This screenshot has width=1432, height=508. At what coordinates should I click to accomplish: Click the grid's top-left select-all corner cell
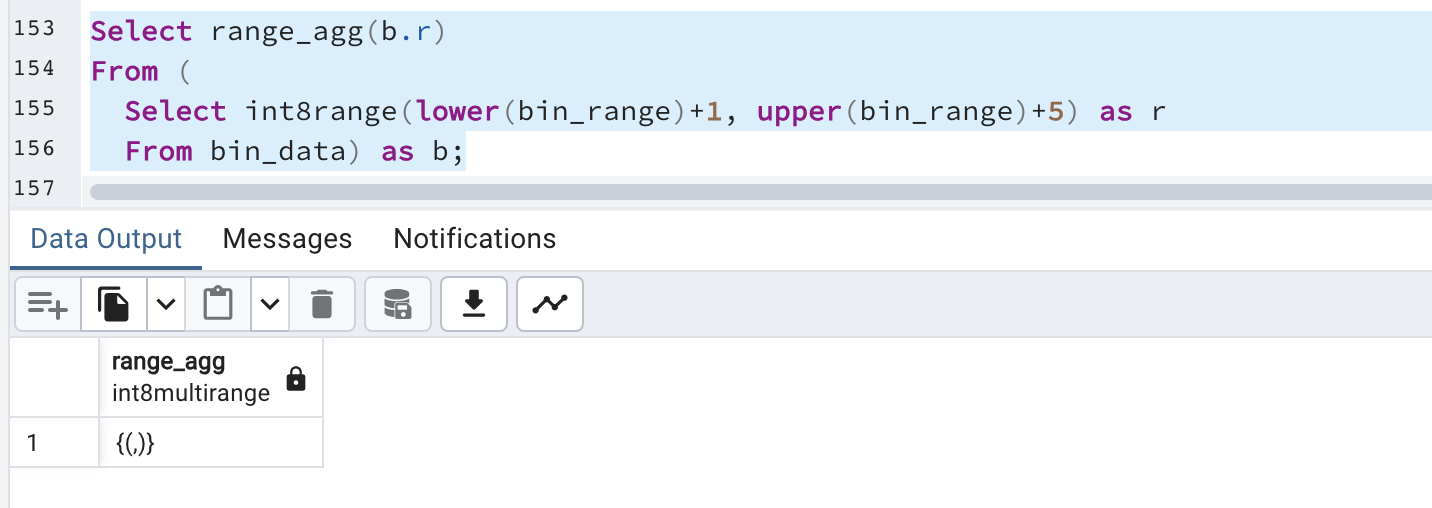pyautogui.click(x=54, y=377)
